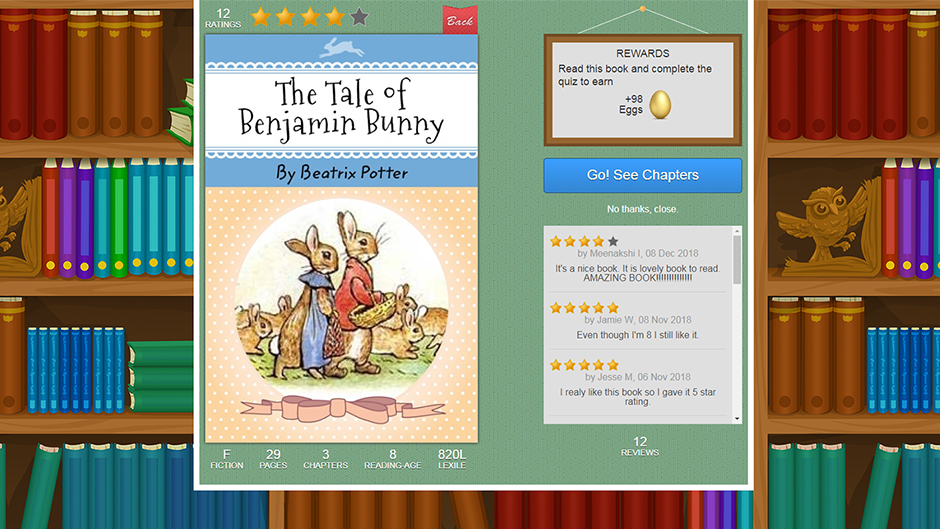Click the first gold star in ratings

261,17
